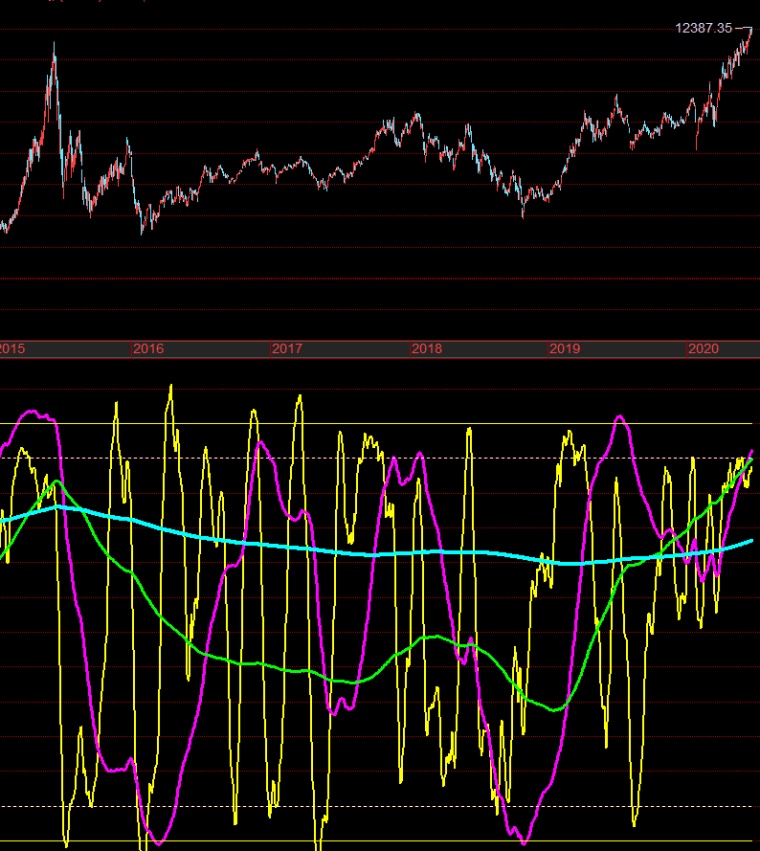Click the tallest yellow oscillator peak in 2016
Image resolution: width=760 pixels, height=851 pixels.
(x=171, y=386)
